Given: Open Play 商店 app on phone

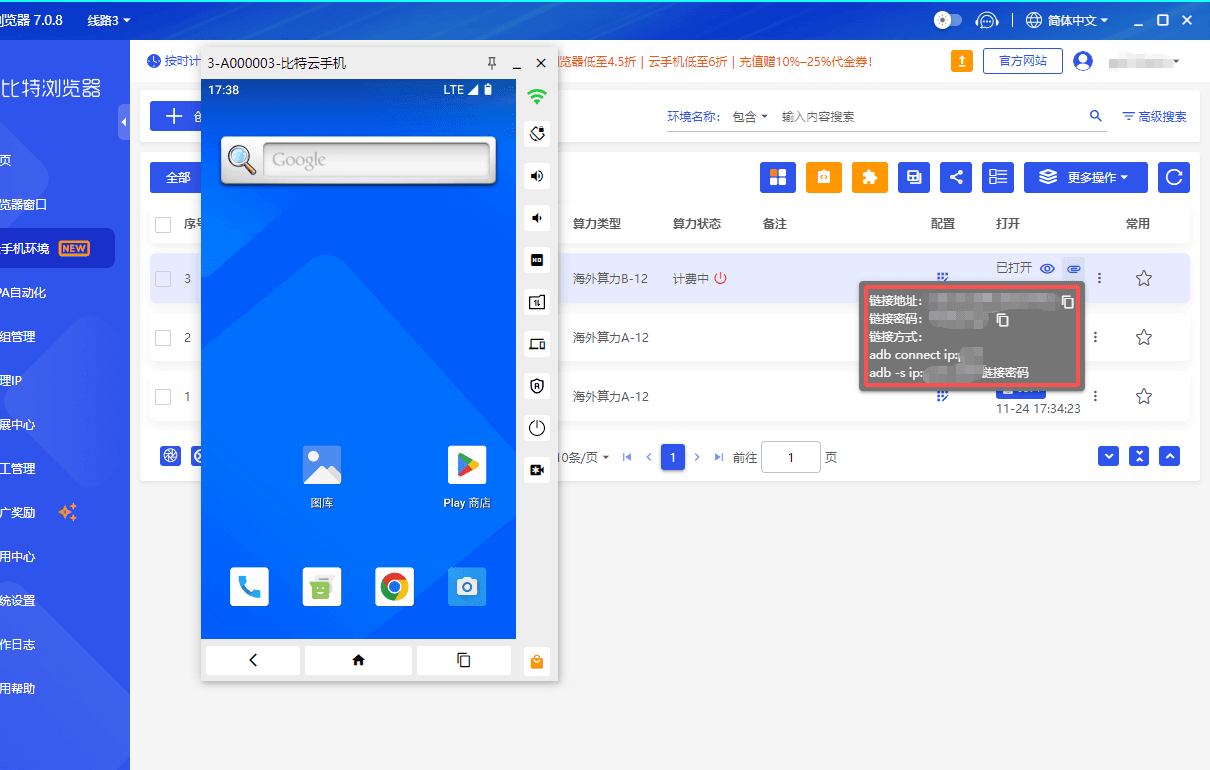Looking at the screenshot, I should click(467, 465).
